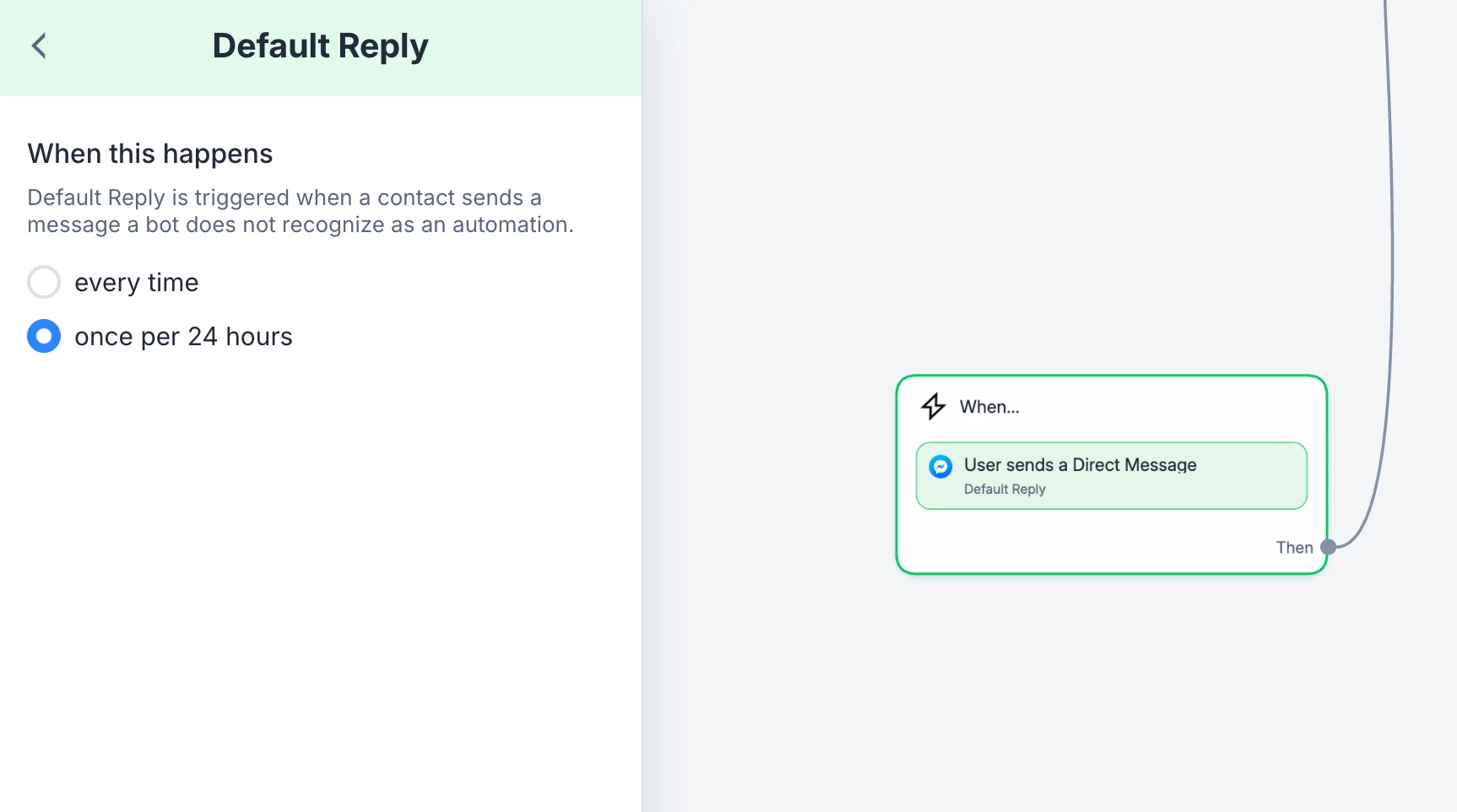Image resolution: width=1457 pixels, height=812 pixels.
Task: Click the "When..." node label
Action: pos(989,407)
